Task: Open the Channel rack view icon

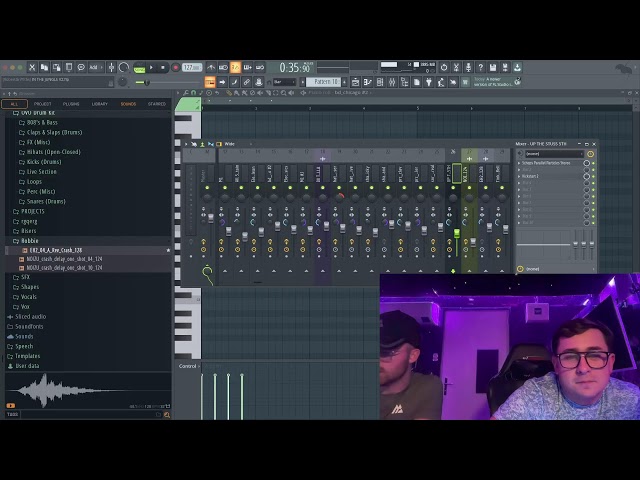Action: (x=380, y=82)
